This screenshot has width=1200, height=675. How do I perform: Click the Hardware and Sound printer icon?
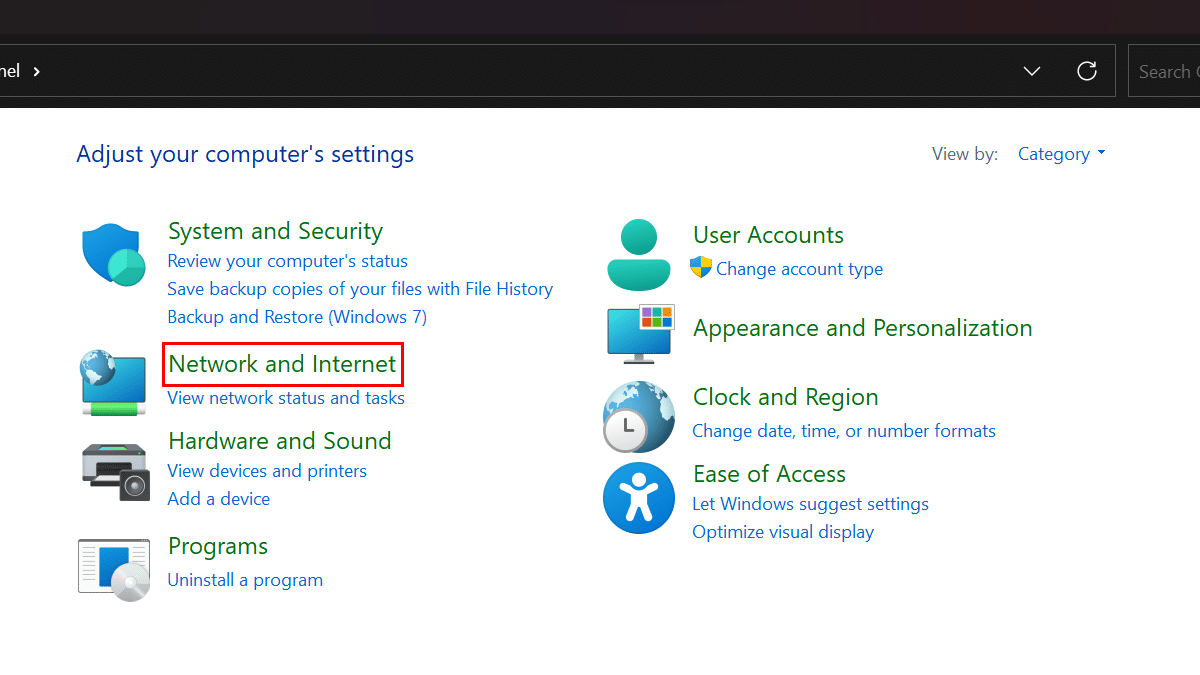[114, 470]
